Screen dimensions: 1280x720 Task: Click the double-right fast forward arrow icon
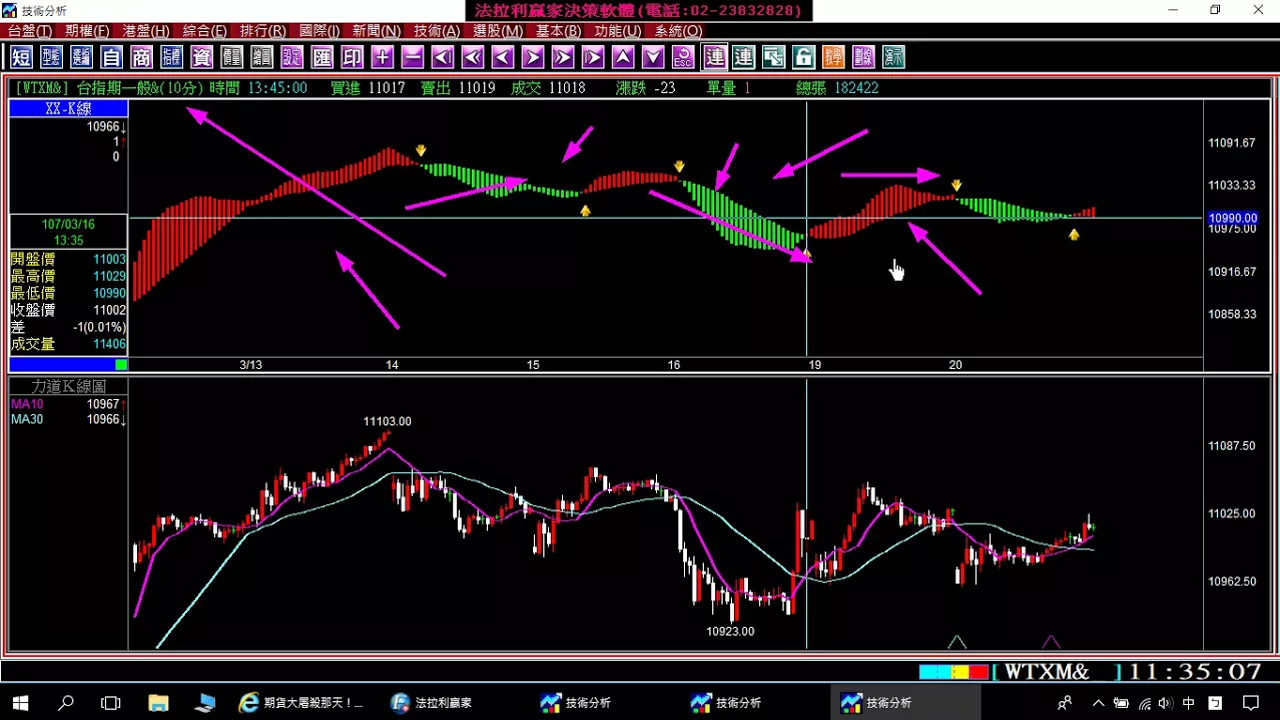(x=563, y=57)
